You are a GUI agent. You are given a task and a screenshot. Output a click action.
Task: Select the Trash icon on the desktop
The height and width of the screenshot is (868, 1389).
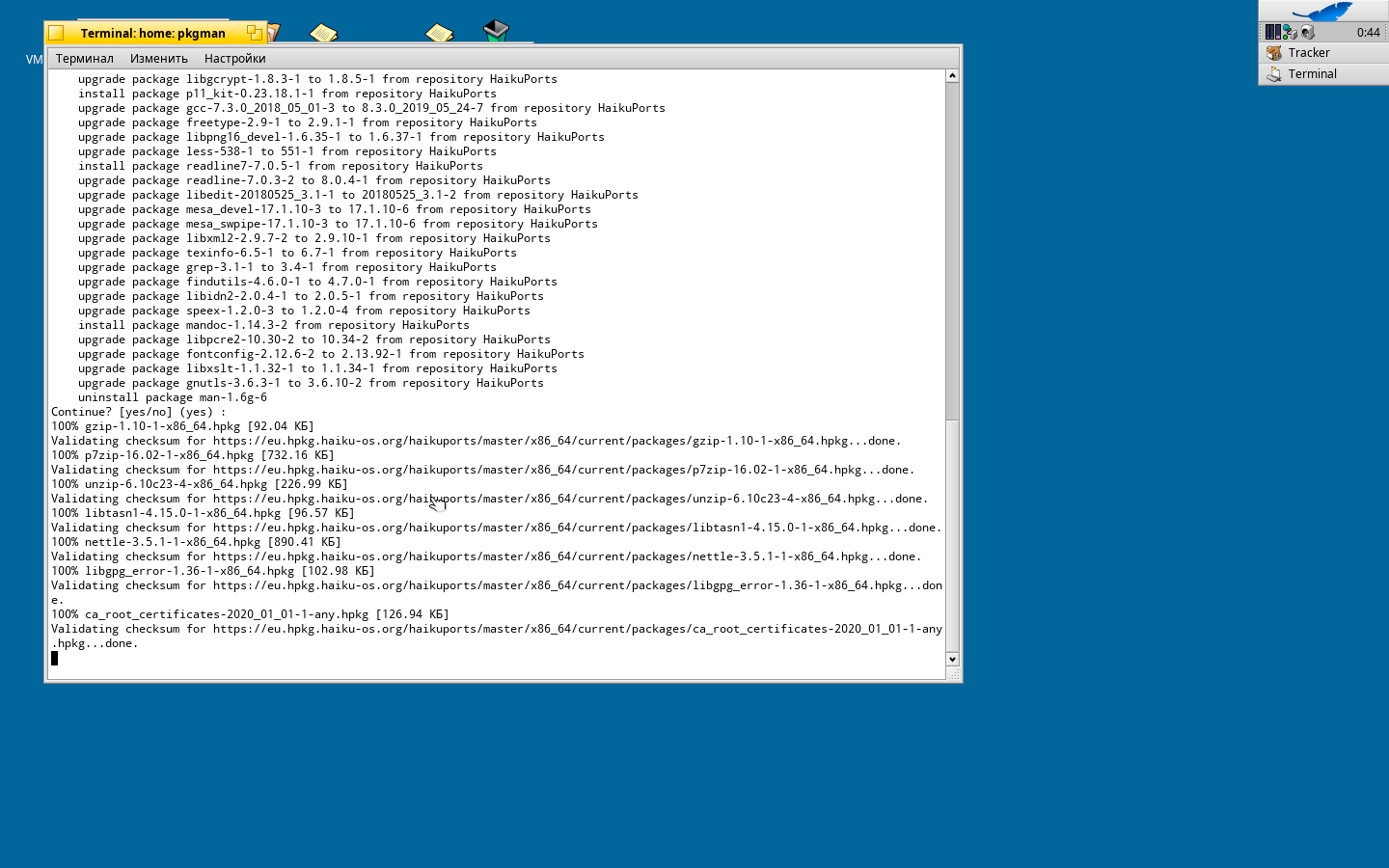(496, 30)
